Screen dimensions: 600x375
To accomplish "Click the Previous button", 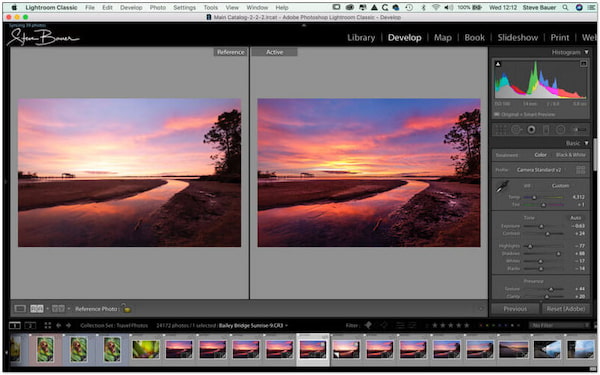I will click(x=515, y=309).
